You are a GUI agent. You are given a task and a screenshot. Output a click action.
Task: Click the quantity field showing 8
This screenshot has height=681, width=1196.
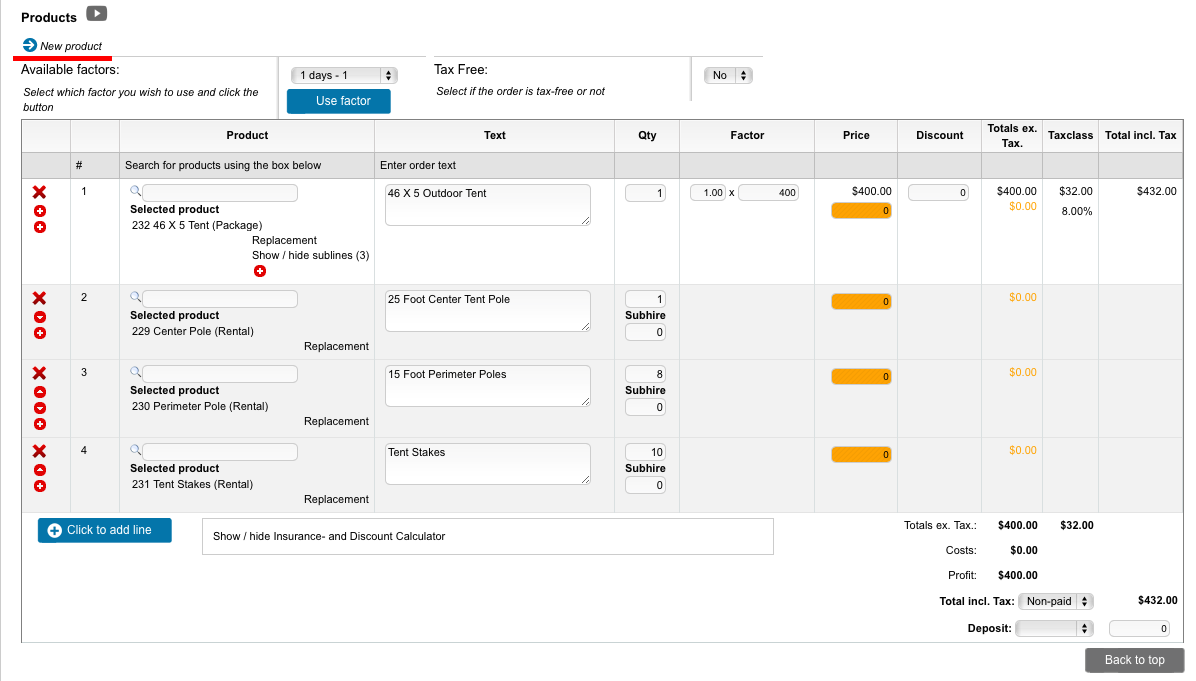coord(645,374)
